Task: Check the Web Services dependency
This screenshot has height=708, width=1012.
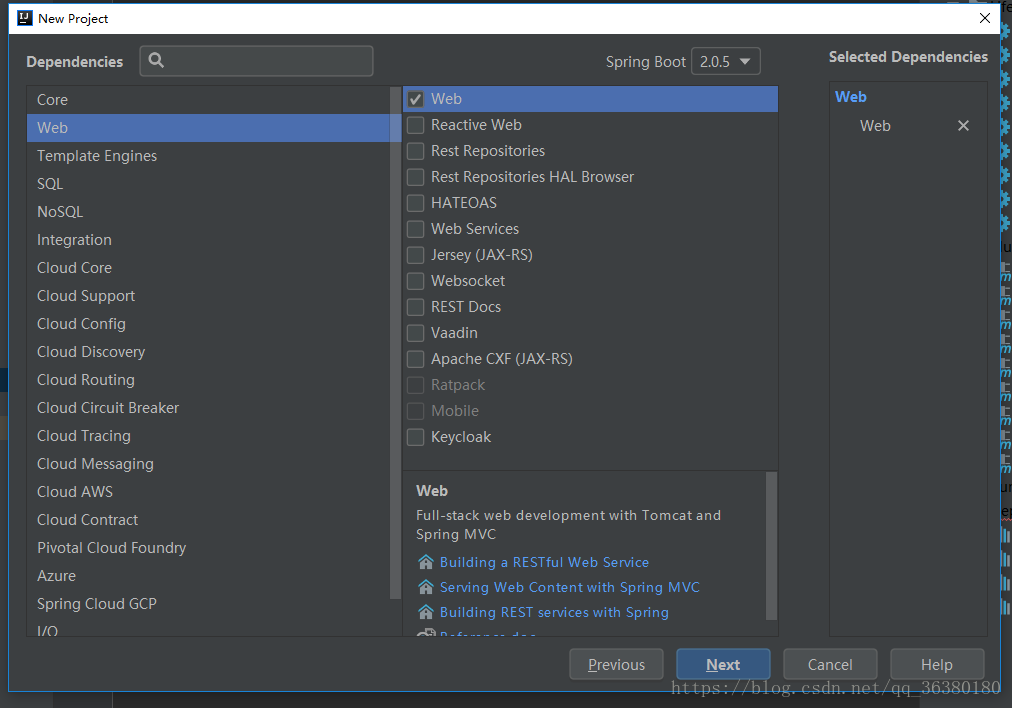Action: pos(416,229)
